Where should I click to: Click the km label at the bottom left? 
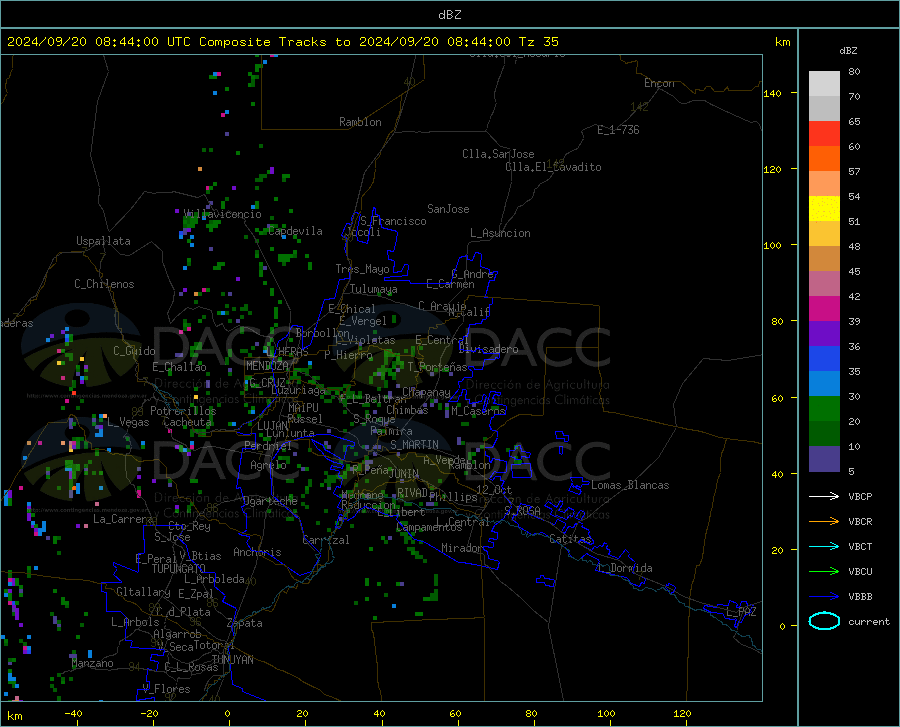(x=14, y=716)
